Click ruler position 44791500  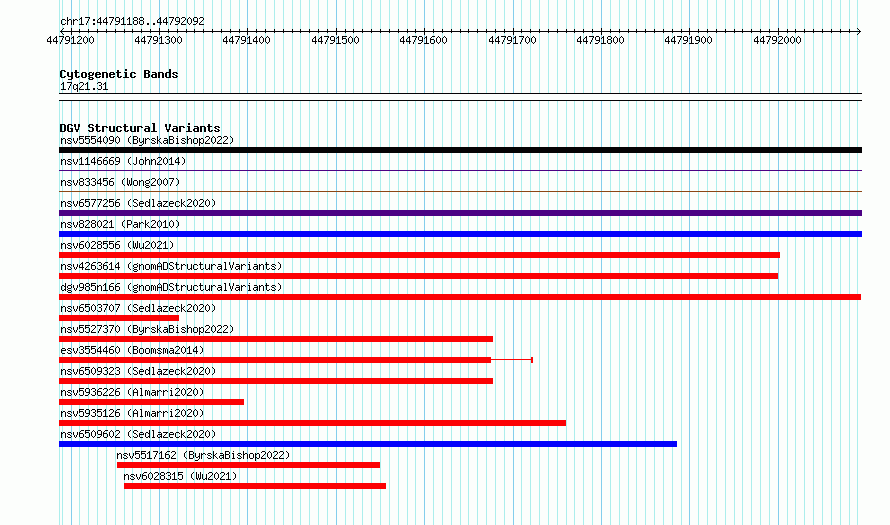(335, 40)
